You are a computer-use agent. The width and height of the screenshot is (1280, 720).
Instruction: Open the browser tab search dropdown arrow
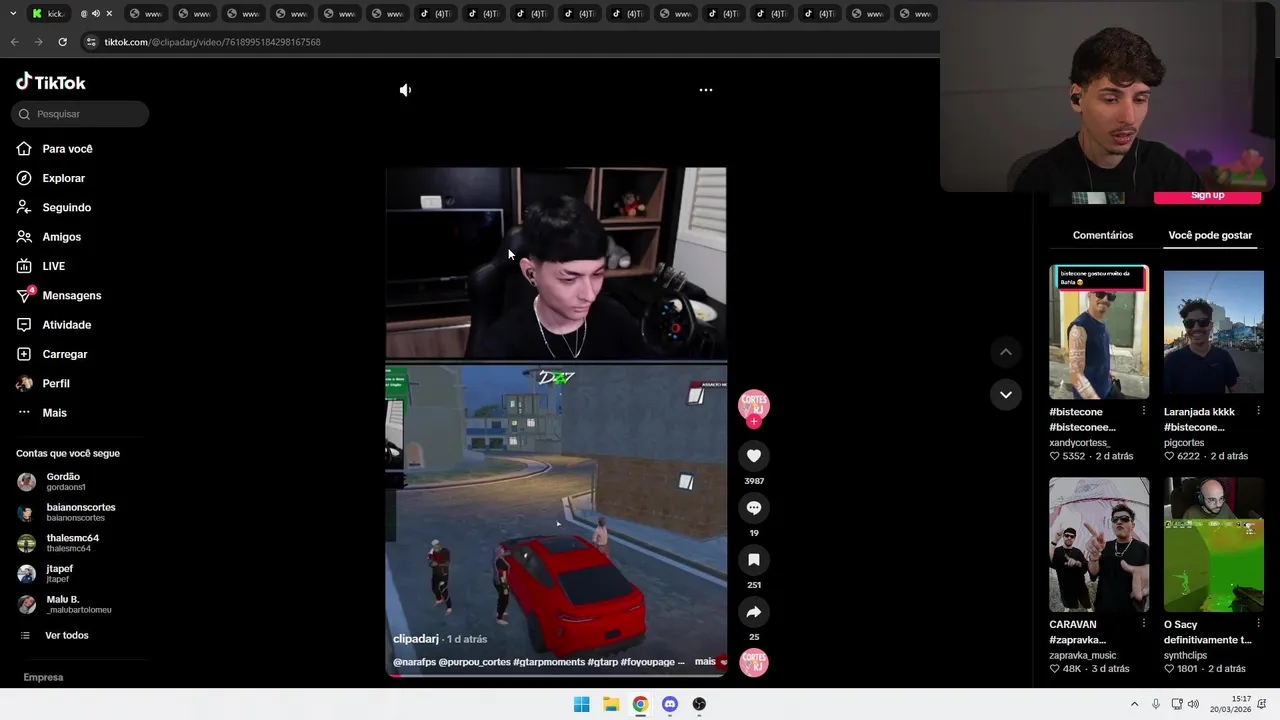[13, 14]
